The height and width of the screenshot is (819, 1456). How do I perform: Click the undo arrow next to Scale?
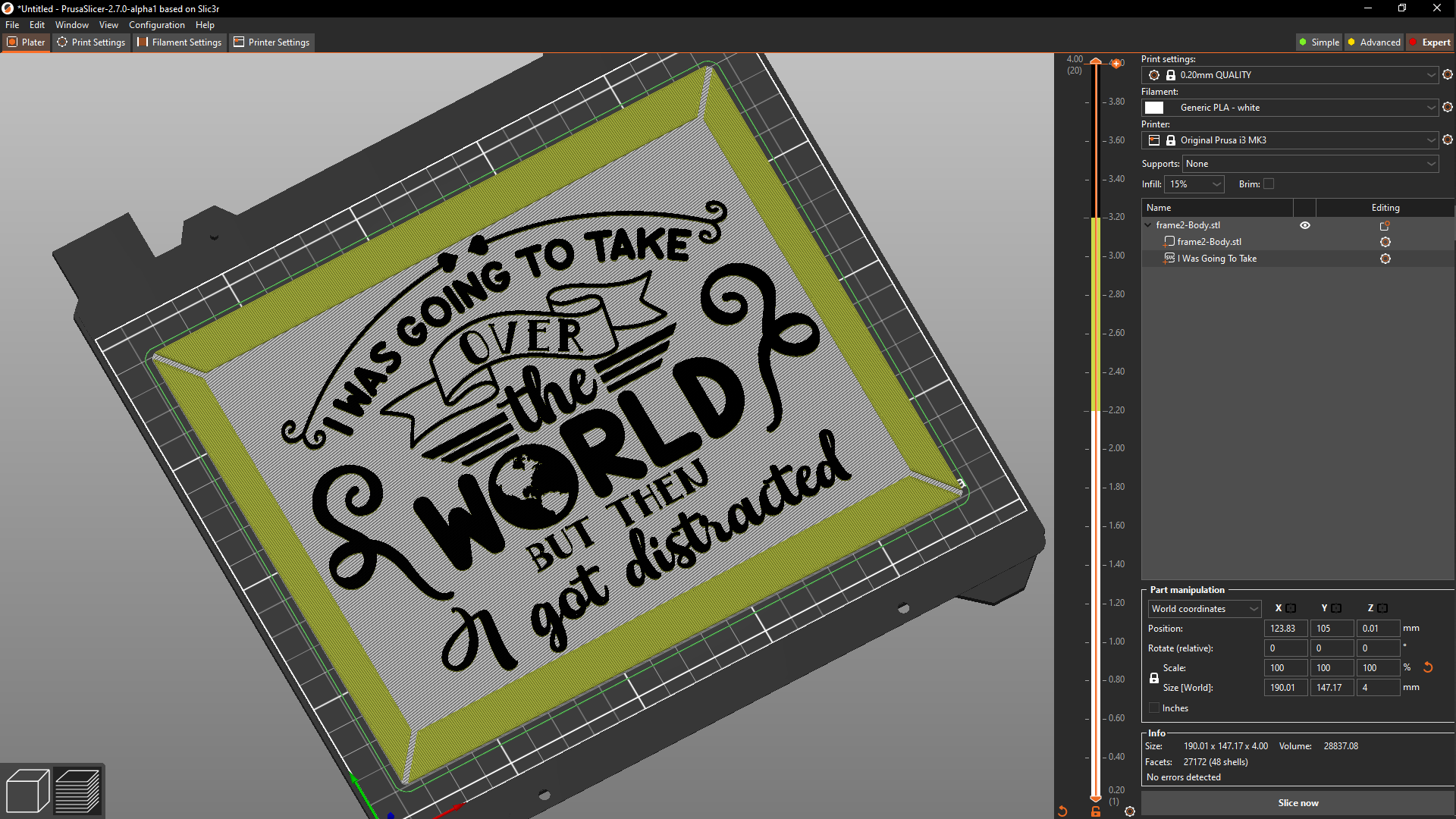(x=1428, y=667)
